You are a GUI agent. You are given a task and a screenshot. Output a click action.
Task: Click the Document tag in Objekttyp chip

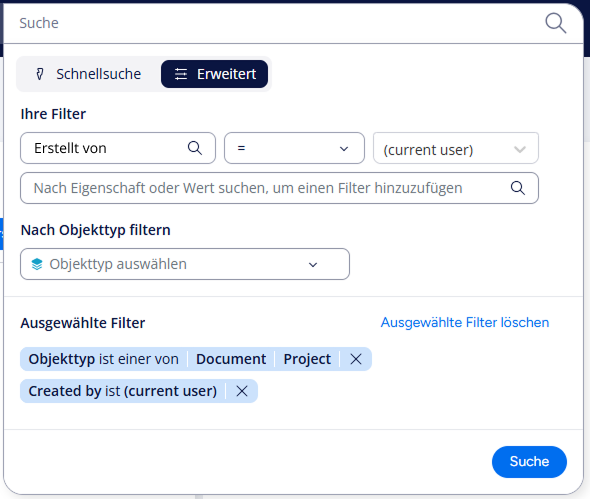coord(231,359)
